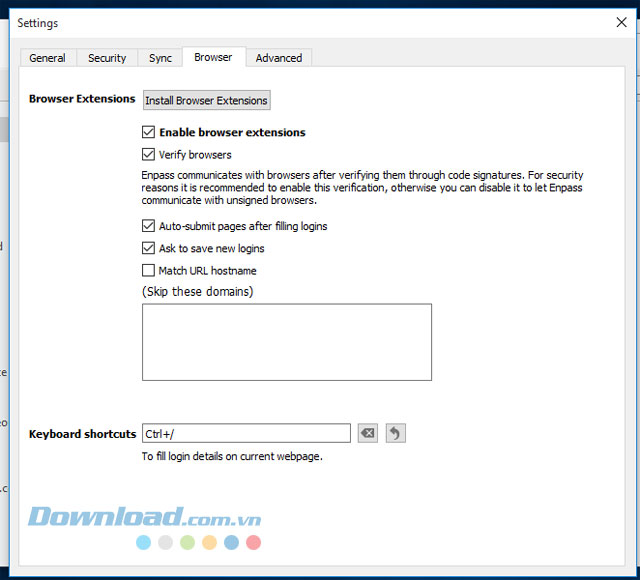Click the Download.com.vn watermark logo
This screenshot has height=580, width=640.
[144, 517]
